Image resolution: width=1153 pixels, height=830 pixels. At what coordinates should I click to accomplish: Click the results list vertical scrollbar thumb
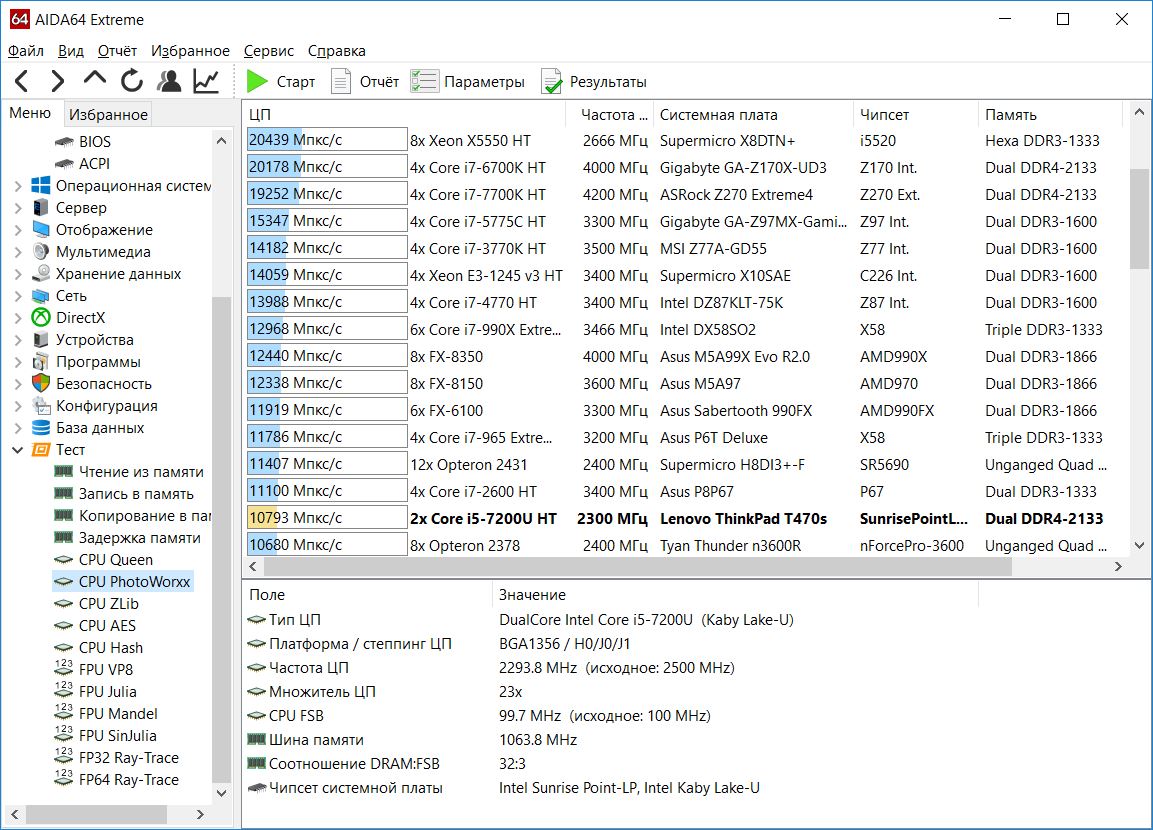tap(1139, 218)
